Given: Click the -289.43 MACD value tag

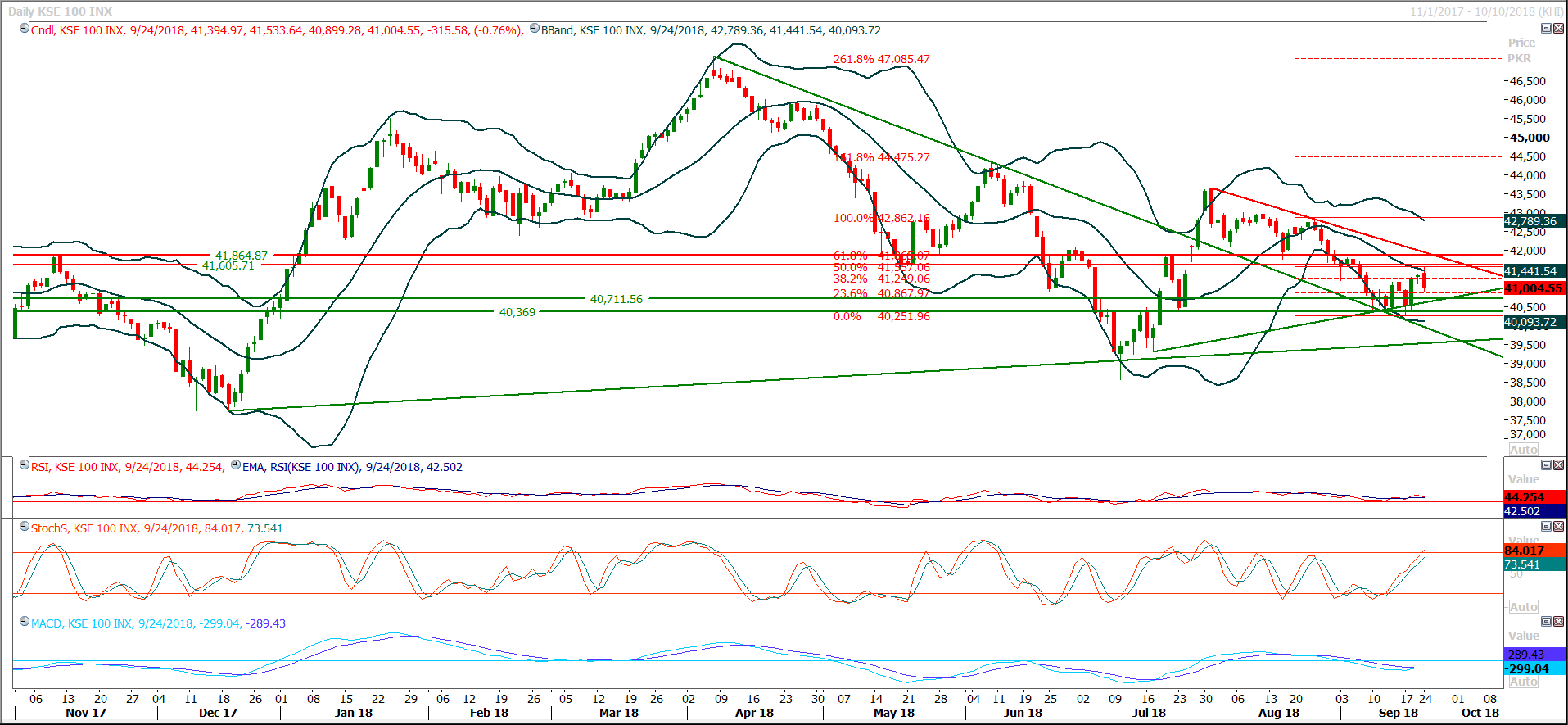Looking at the screenshot, I should (1534, 655).
